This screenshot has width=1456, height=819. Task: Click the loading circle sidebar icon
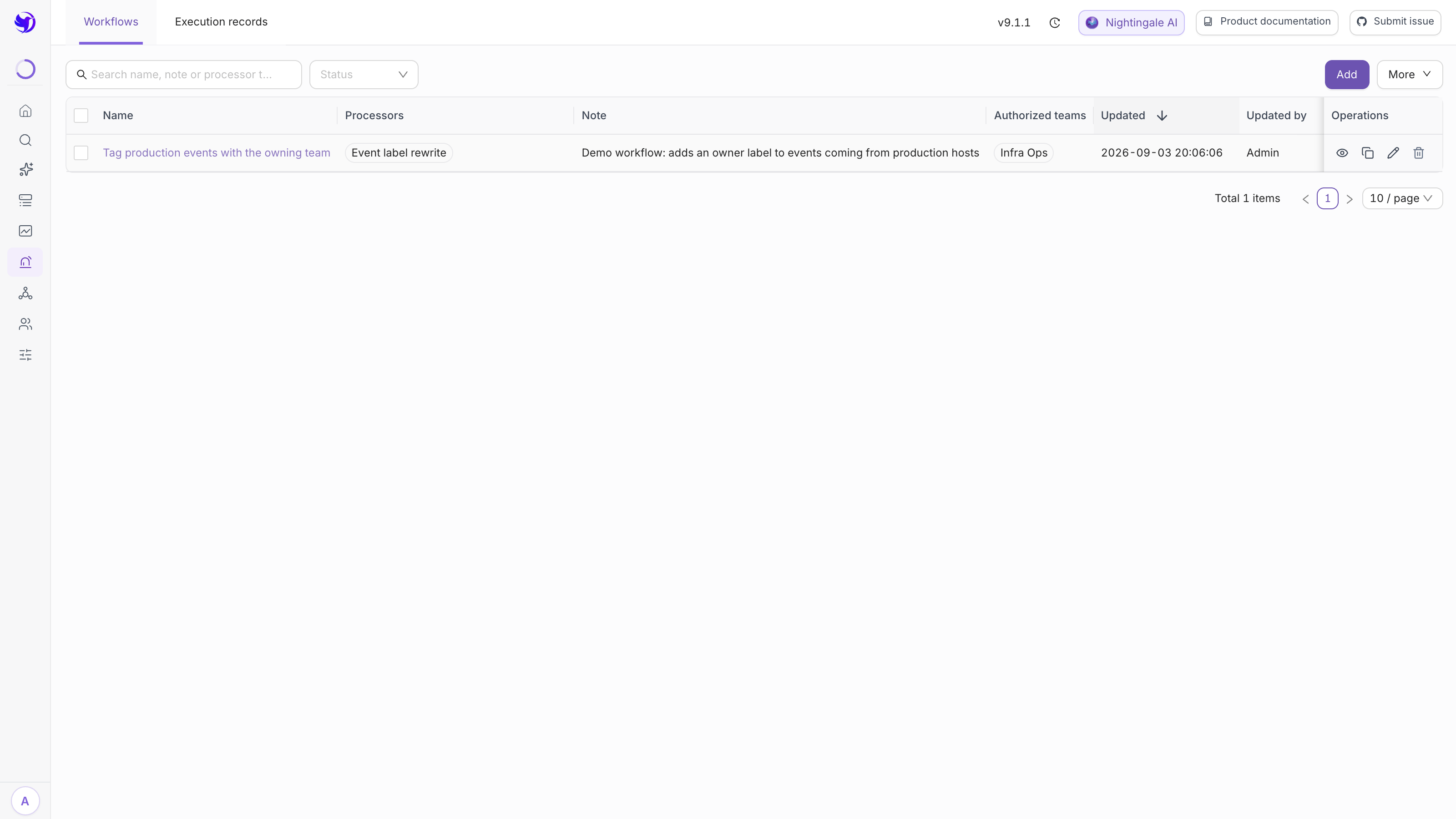tap(25, 69)
